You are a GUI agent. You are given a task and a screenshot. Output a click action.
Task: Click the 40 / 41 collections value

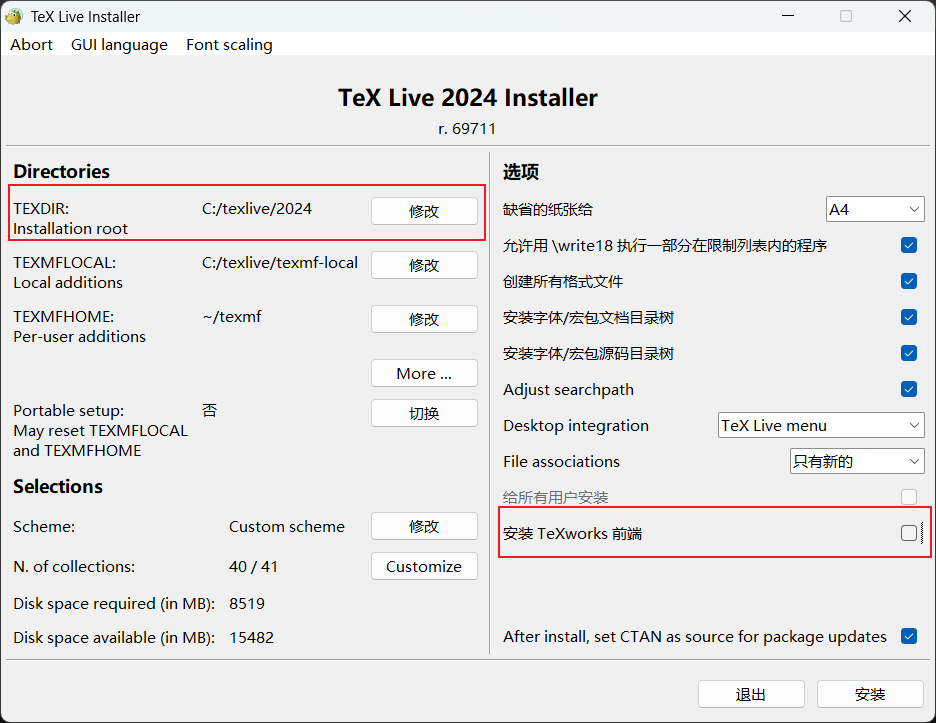[253, 567]
